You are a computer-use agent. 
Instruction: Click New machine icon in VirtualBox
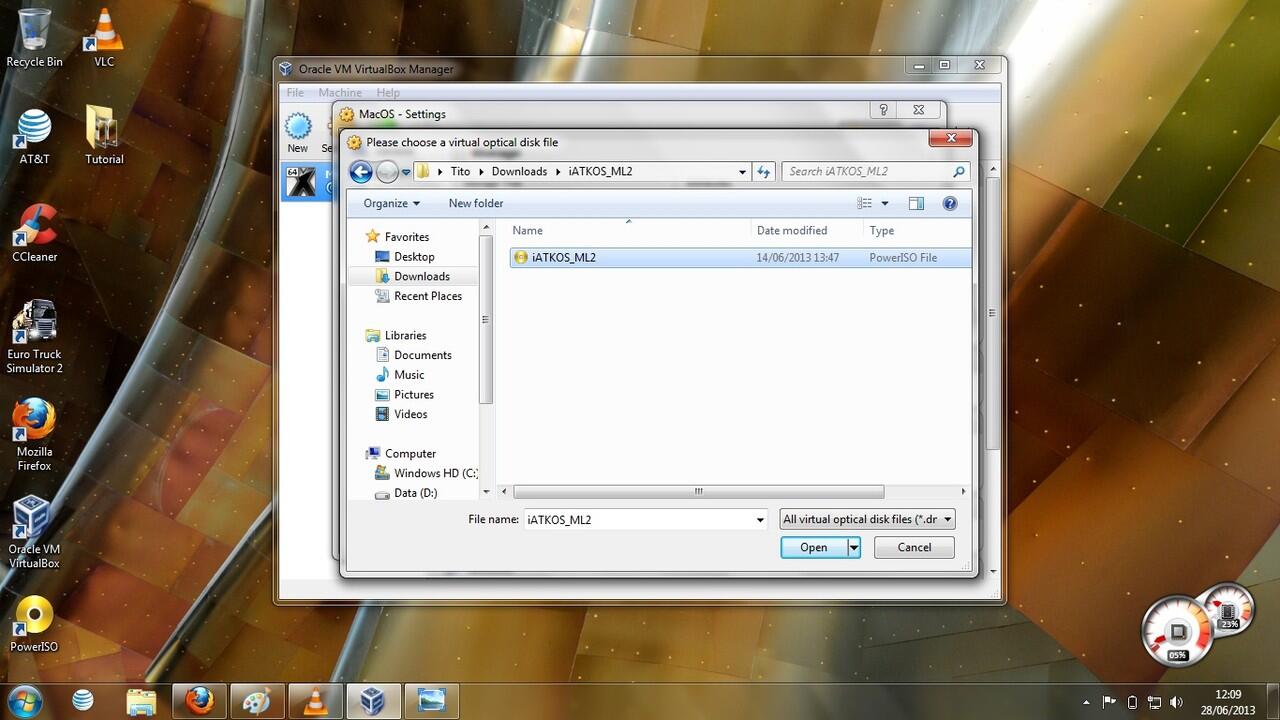point(298,133)
